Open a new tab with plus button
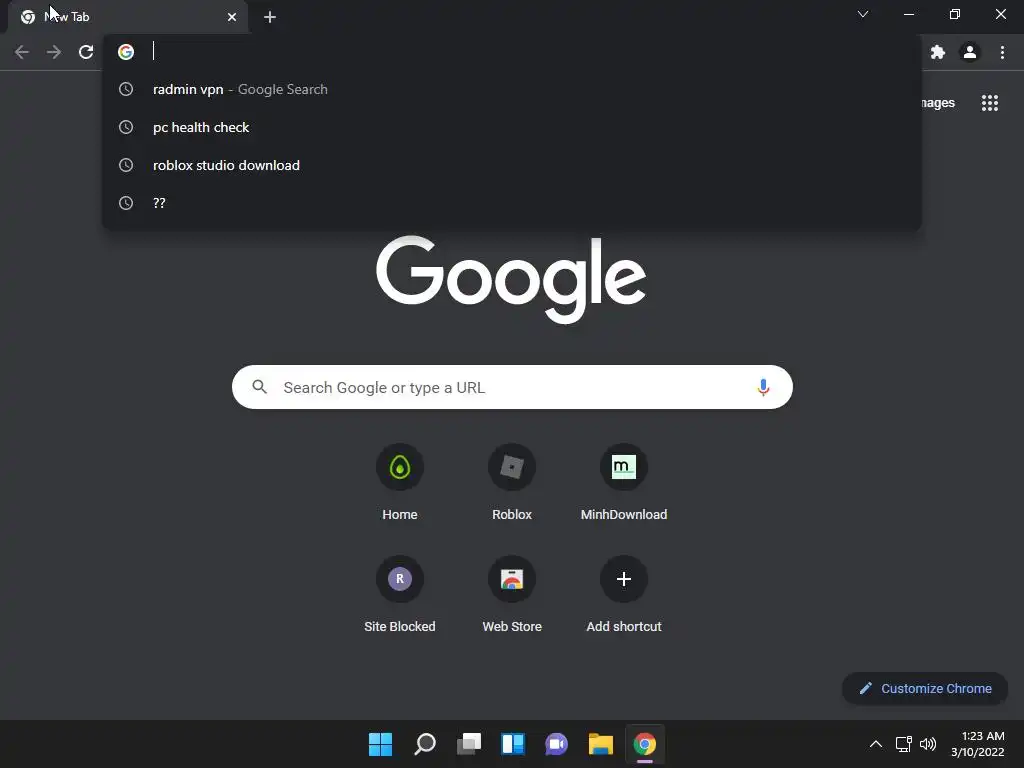 270,17
